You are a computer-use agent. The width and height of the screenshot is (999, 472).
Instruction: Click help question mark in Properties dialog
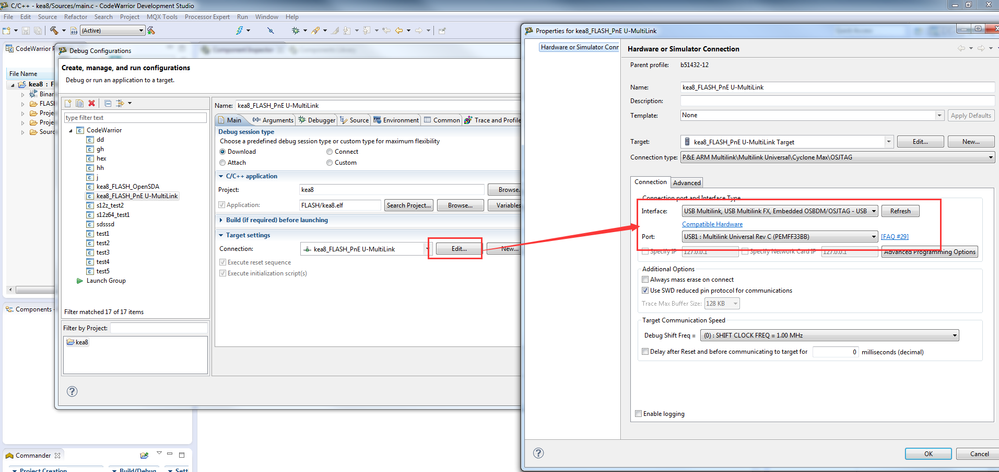coord(538,453)
